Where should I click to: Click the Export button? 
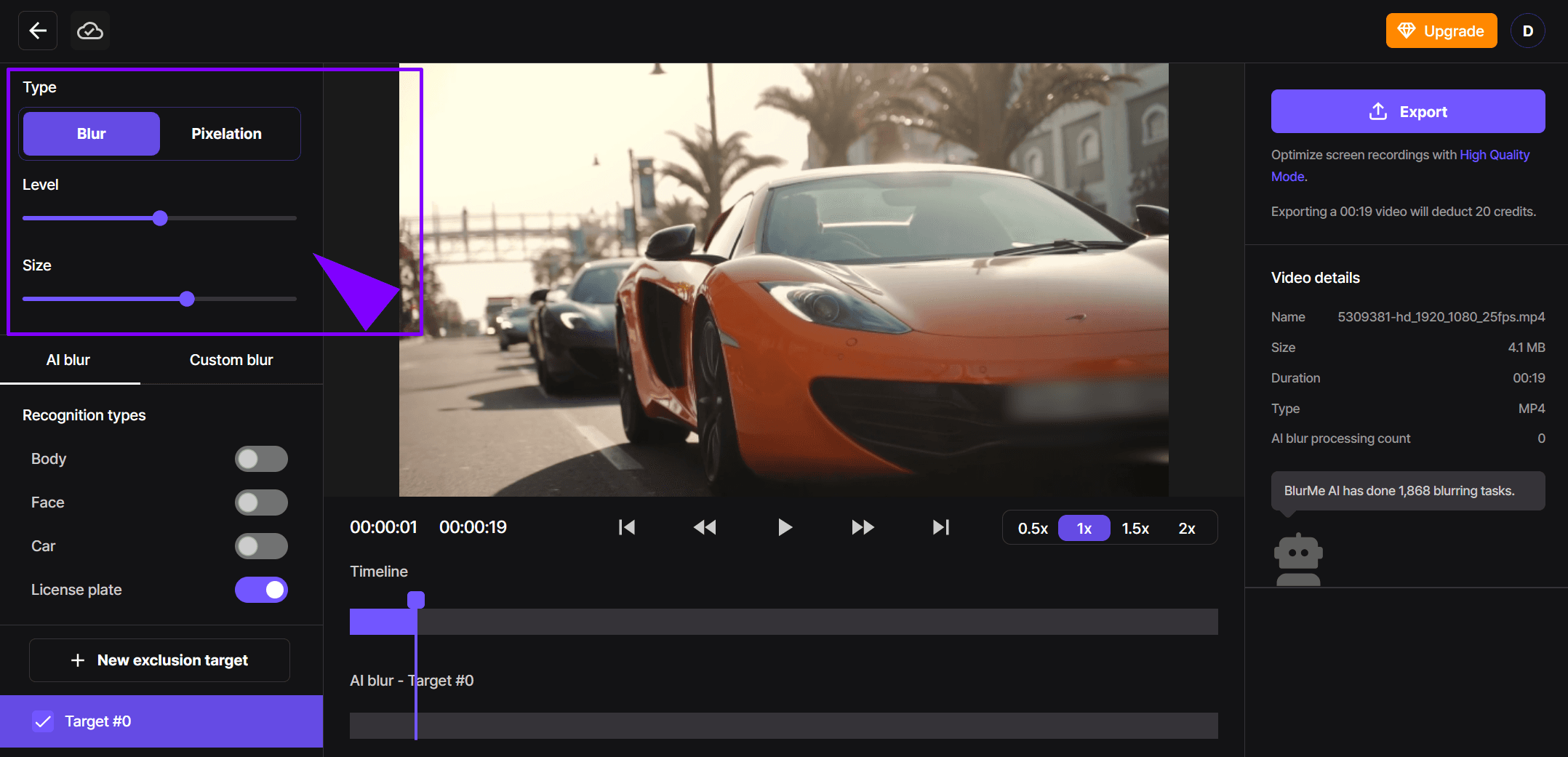coord(1408,111)
